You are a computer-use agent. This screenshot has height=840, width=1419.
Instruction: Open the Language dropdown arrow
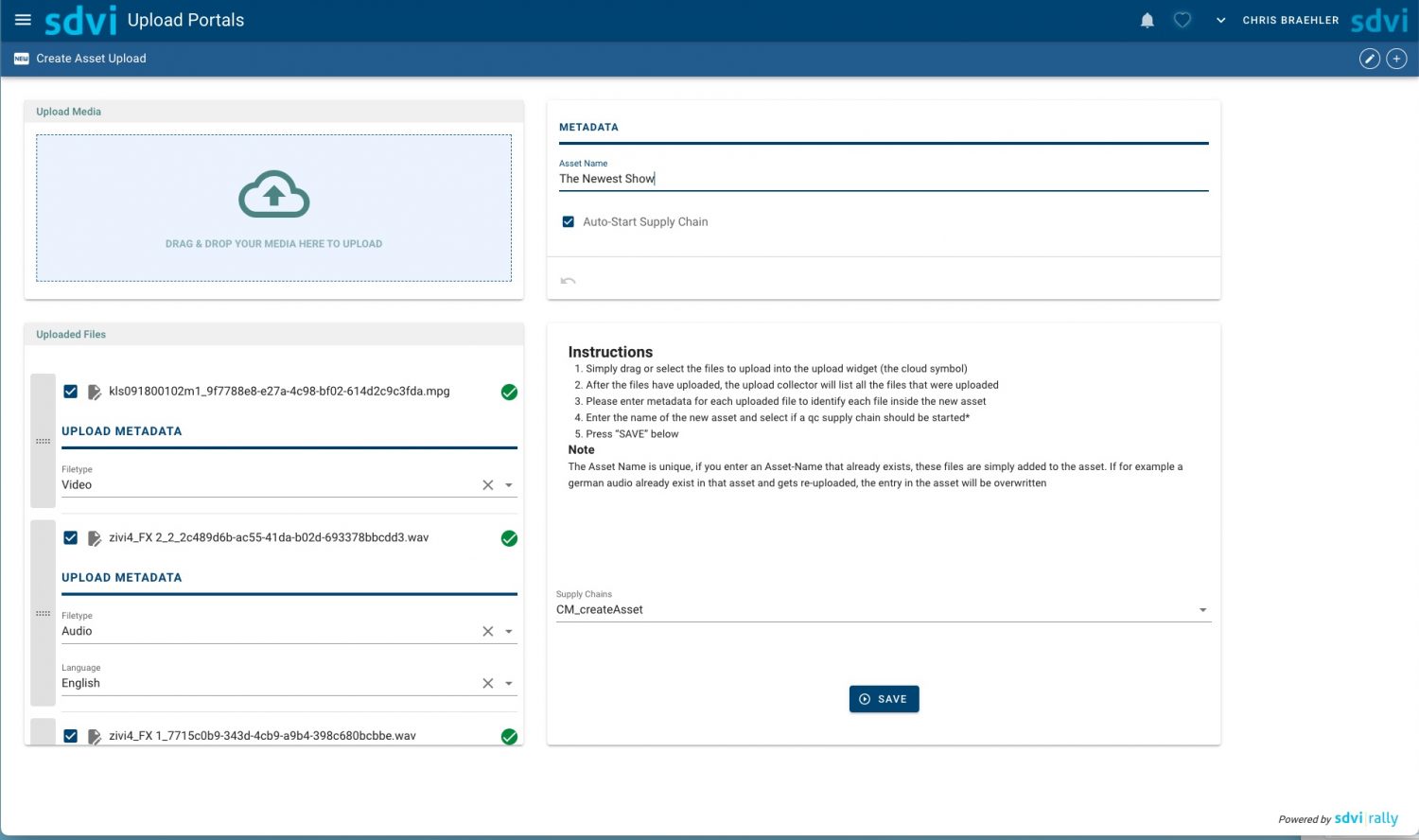click(x=509, y=683)
